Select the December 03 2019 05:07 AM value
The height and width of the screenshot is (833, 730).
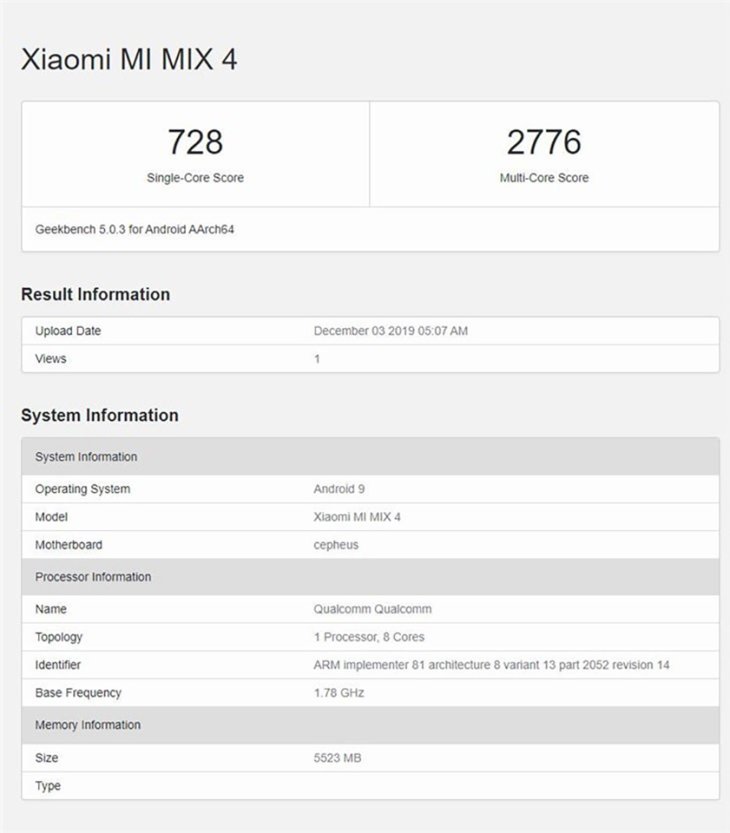pyautogui.click(x=391, y=331)
